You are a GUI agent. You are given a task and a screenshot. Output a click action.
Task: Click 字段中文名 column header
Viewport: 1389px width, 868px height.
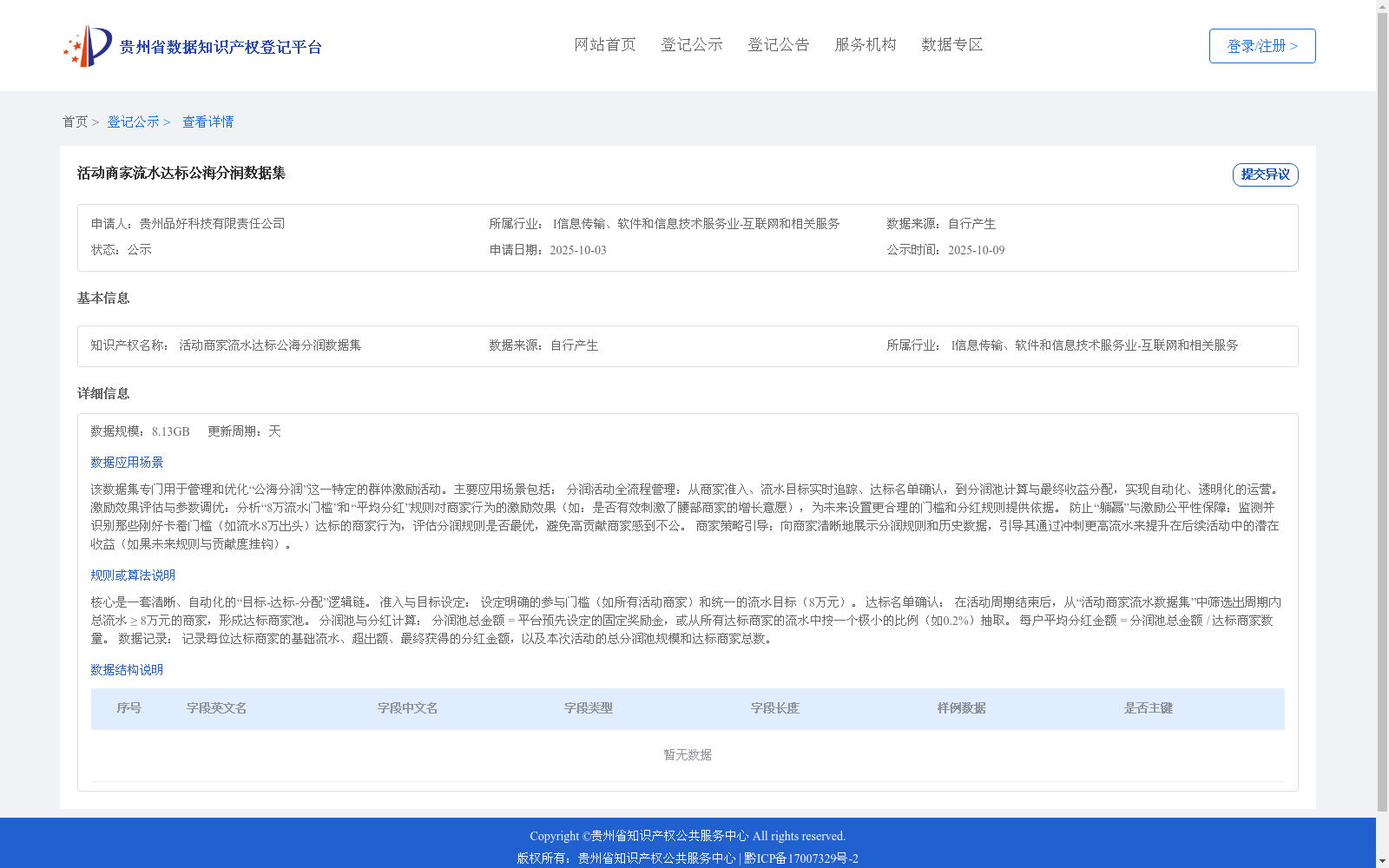point(407,708)
